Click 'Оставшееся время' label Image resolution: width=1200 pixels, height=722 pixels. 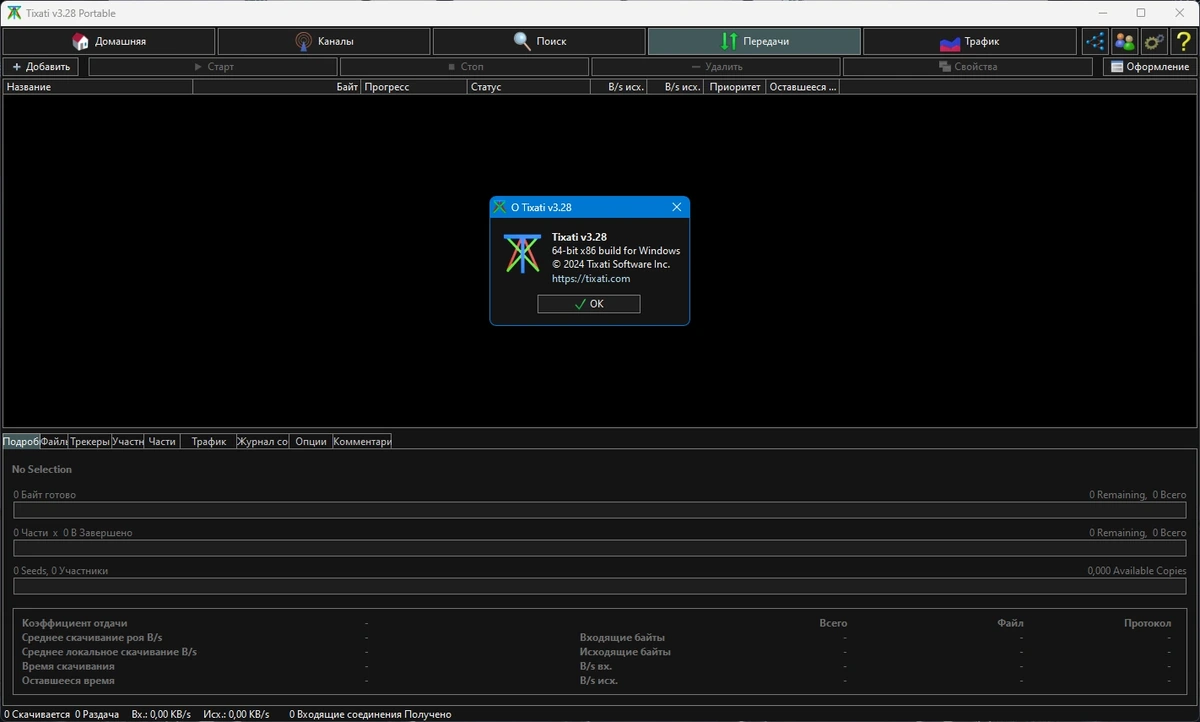point(68,680)
